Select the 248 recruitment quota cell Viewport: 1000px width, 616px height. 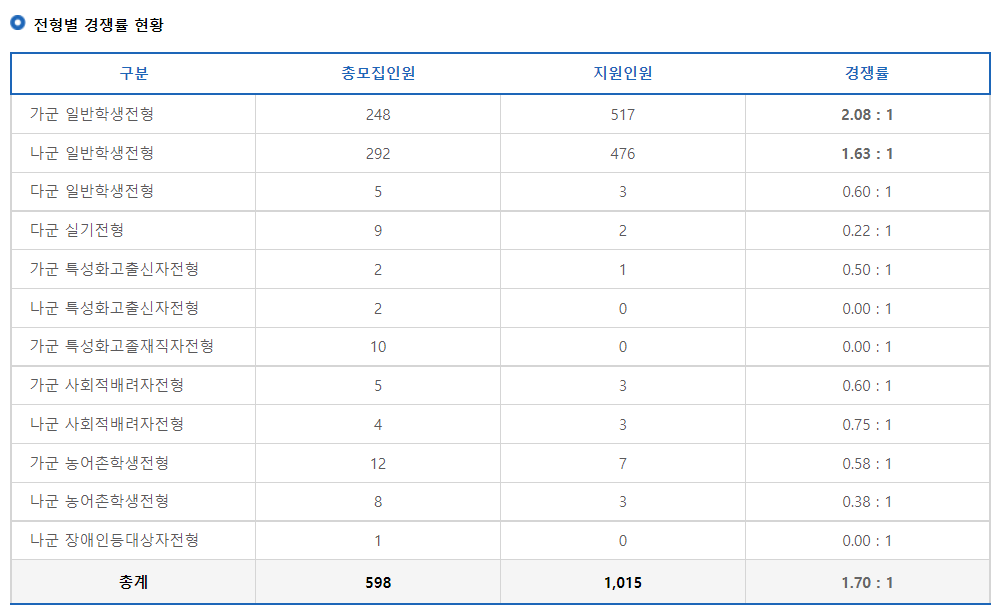click(x=378, y=114)
